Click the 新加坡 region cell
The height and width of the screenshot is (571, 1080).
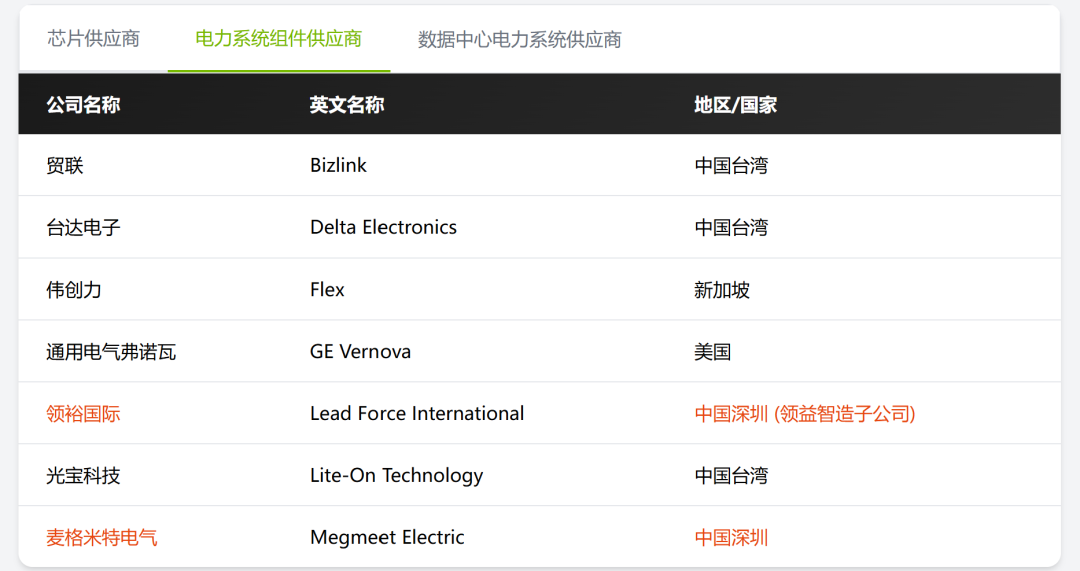[722, 290]
